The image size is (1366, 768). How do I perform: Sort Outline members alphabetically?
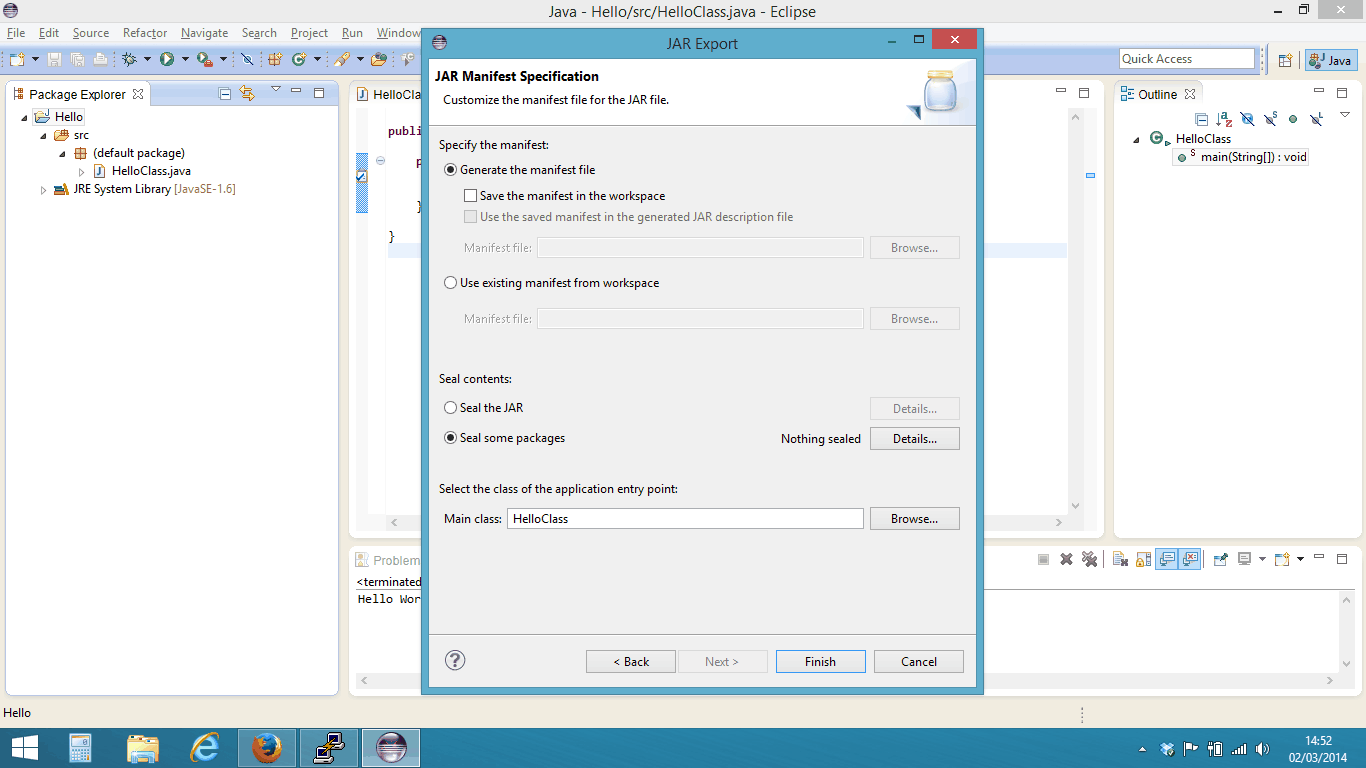(x=1224, y=119)
